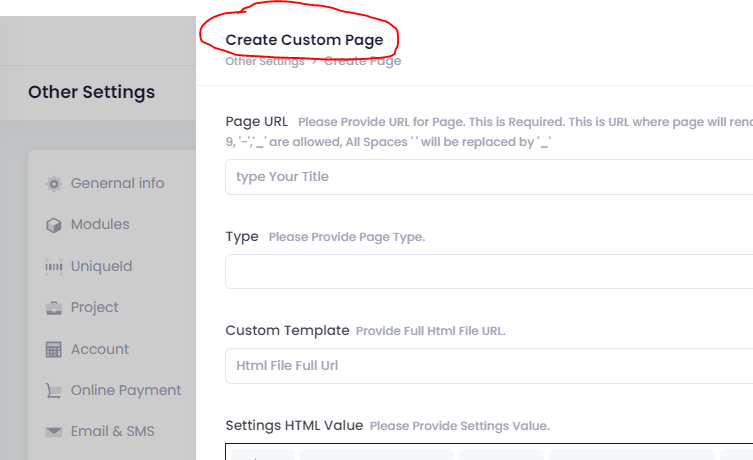Screen dimensions: 753x460
Task: Open the Online Payment settings
Action: (x=126, y=390)
